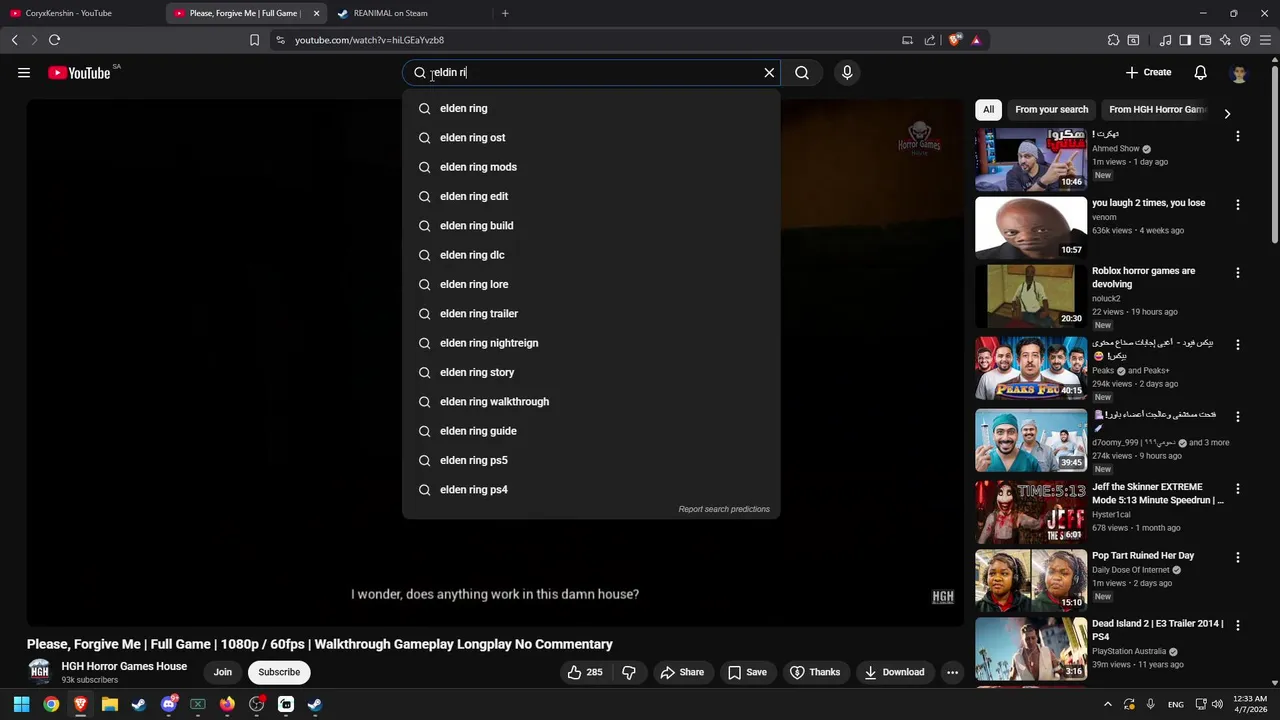The width and height of the screenshot is (1280, 720).
Task: Open Discord from taskbar
Action: pyautogui.click(x=169, y=704)
